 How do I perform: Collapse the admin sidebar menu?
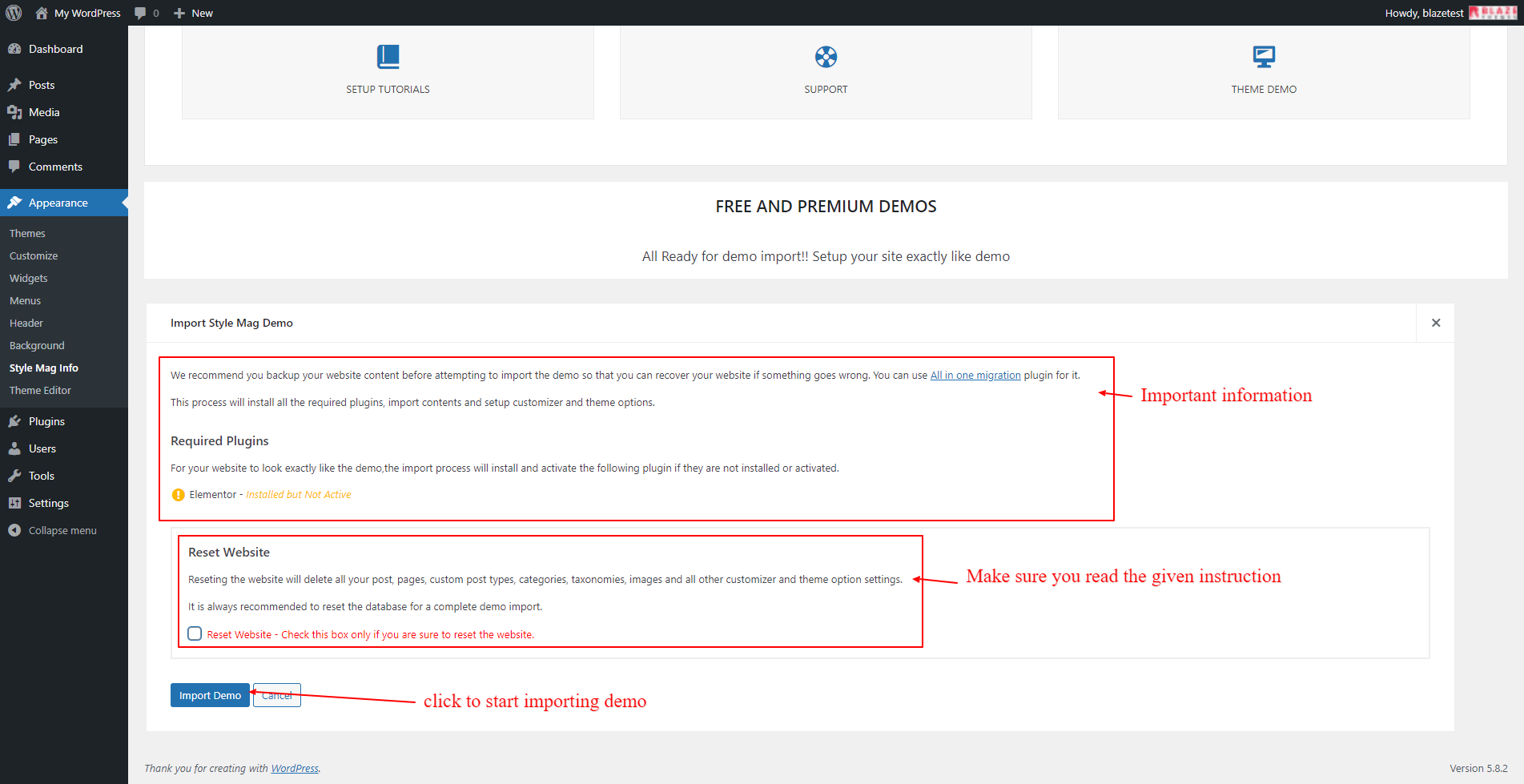coord(53,530)
